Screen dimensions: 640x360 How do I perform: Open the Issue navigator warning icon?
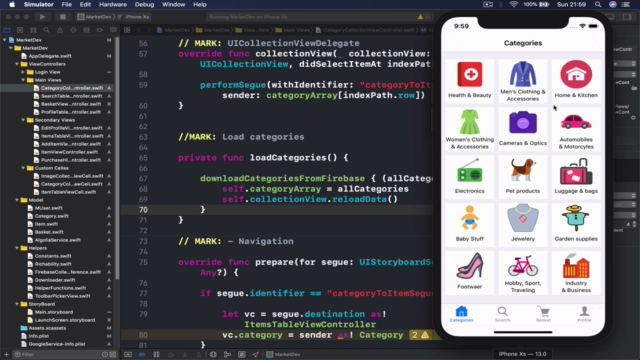60,30
